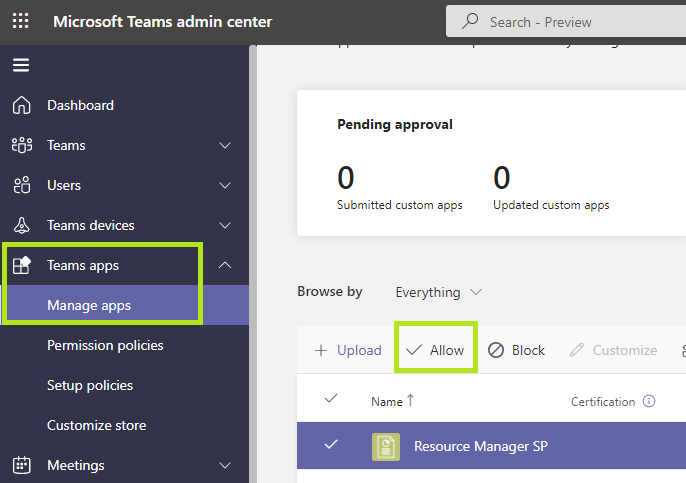Click the Microsoft Teams admin center title

163,21
